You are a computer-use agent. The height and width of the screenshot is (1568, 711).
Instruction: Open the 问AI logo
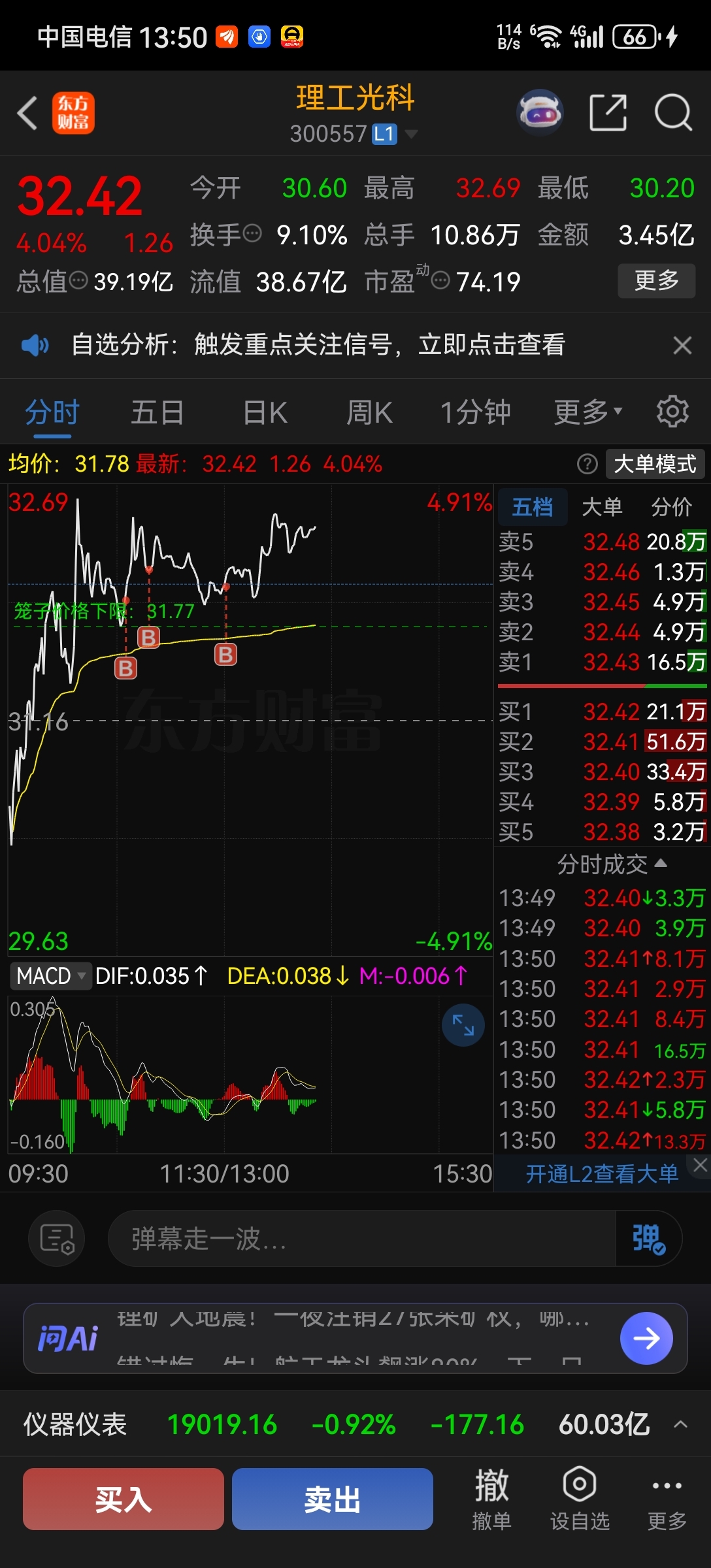coord(68,1338)
